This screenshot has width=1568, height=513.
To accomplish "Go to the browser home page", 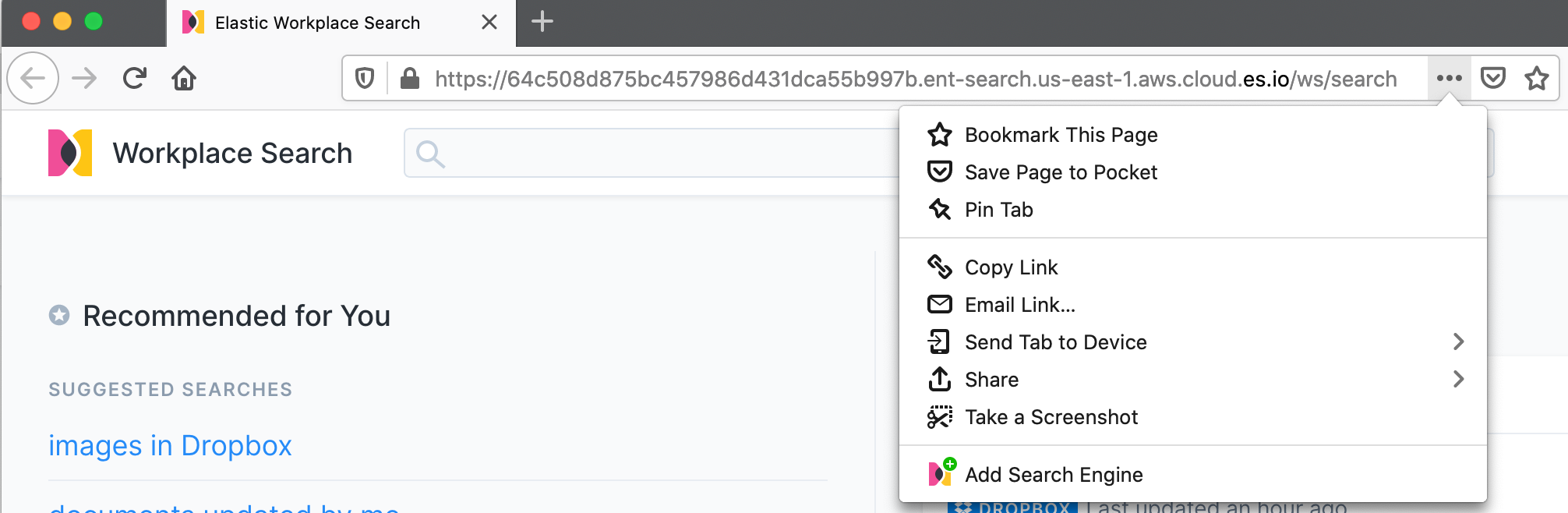I will (184, 78).
